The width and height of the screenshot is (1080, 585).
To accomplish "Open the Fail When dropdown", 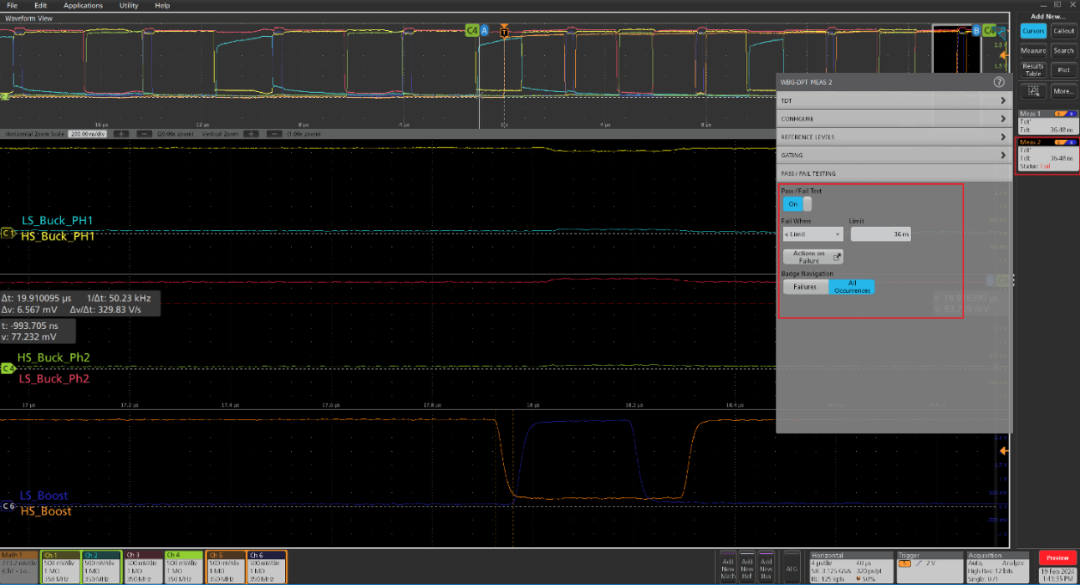I will pyautogui.click(x=812, y=234).
